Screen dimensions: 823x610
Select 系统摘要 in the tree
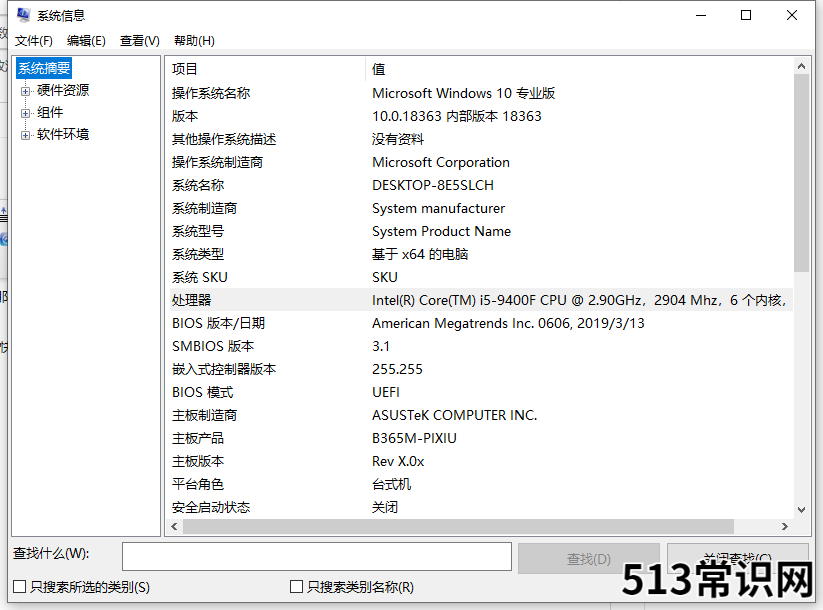point(44,68)
